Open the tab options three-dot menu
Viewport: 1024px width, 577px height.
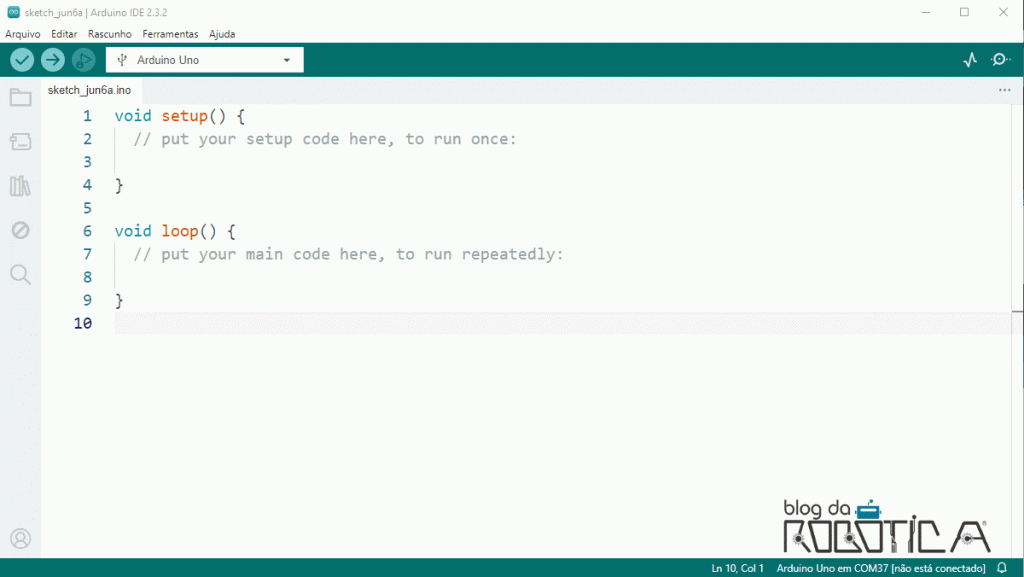coord(1004,90)
